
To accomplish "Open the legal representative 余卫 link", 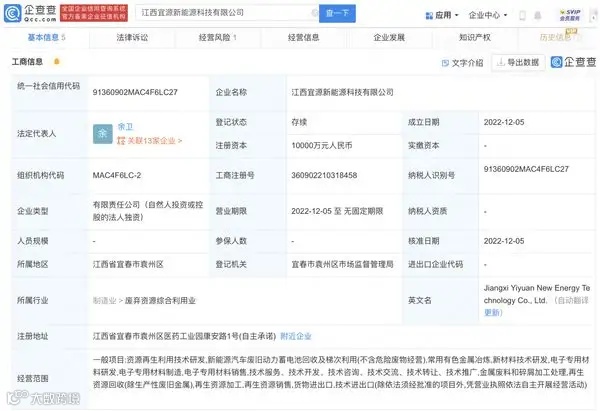I will click(125, 127).
